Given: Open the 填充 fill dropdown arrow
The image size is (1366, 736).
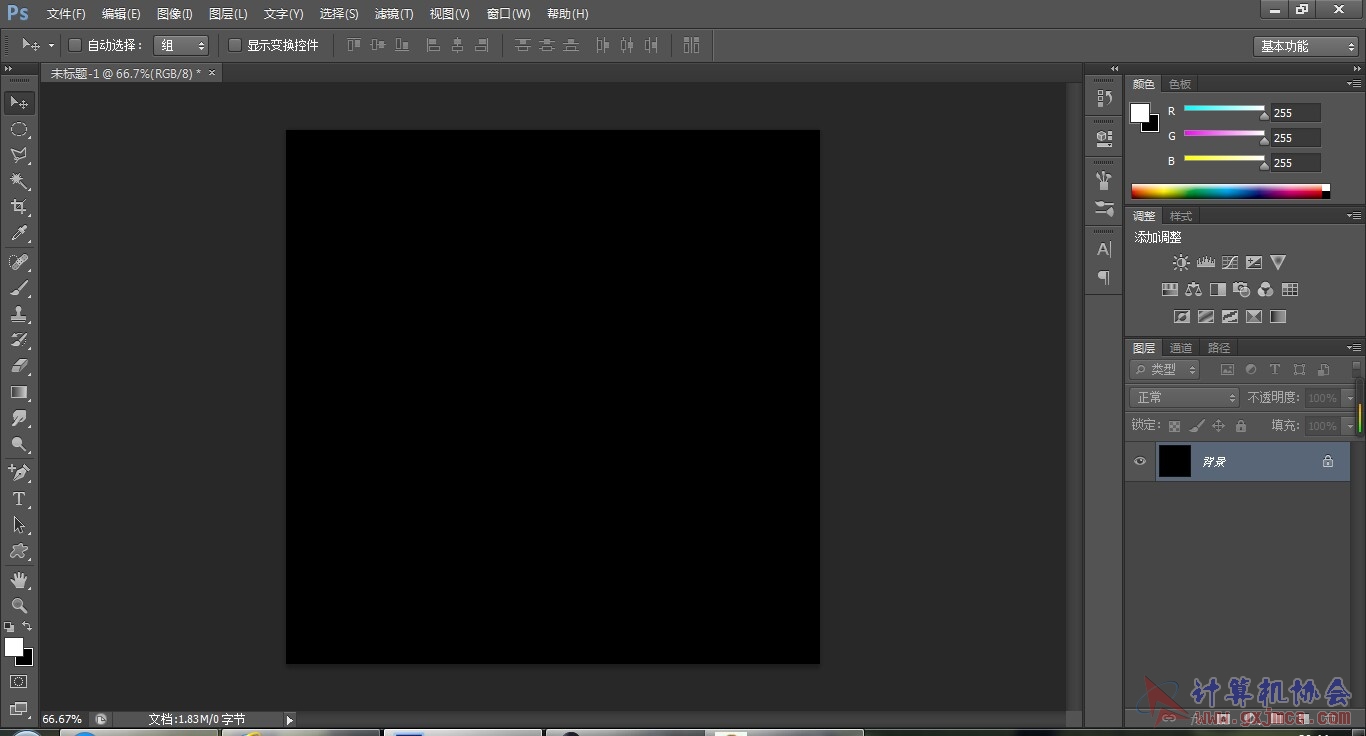Looking at the screenshot, I should tap(1349, 426).
